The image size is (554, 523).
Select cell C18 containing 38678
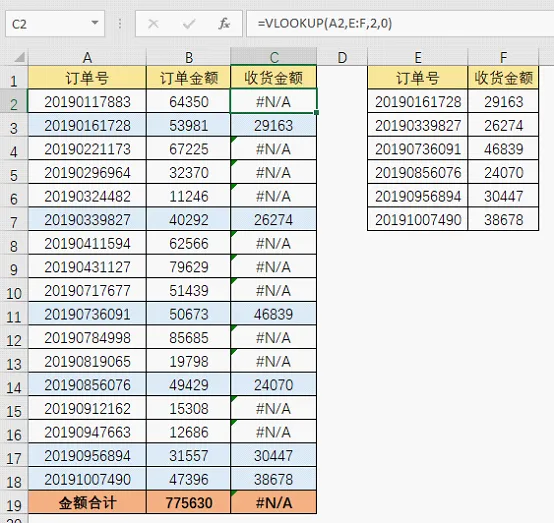click(x=273, y=479)
